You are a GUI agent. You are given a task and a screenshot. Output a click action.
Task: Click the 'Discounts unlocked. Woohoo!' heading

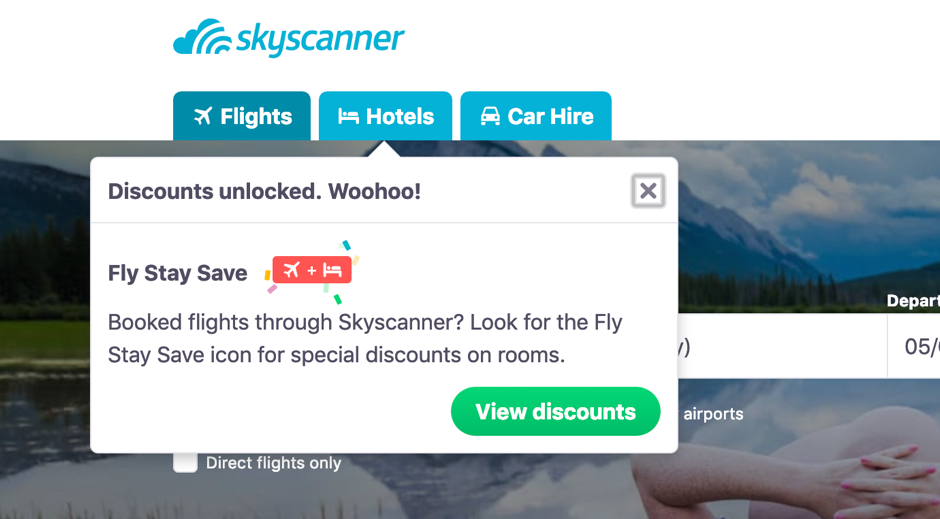264,191
